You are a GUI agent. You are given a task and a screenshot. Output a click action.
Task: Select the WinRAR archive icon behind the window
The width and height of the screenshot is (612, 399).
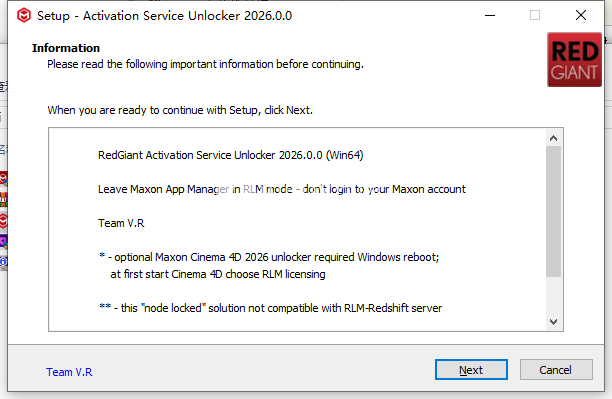click(3, 200)
